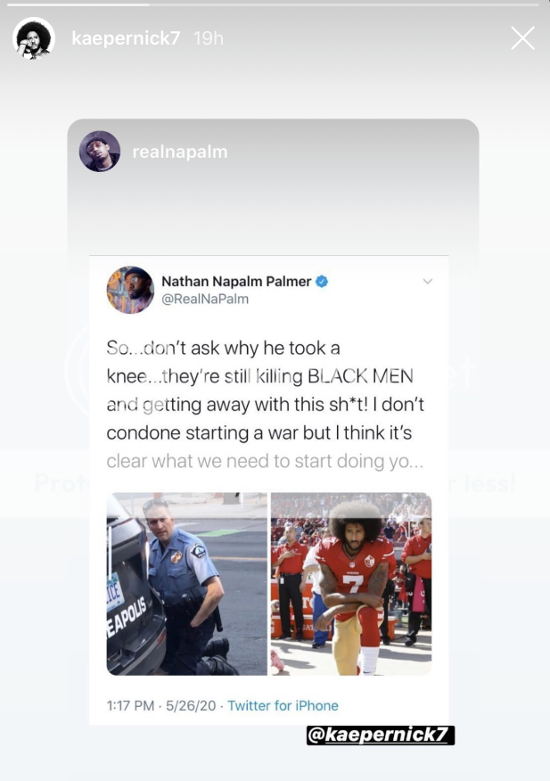Click the blue verified badge icon
Viewport: 550px width, 781px height.
322,281
